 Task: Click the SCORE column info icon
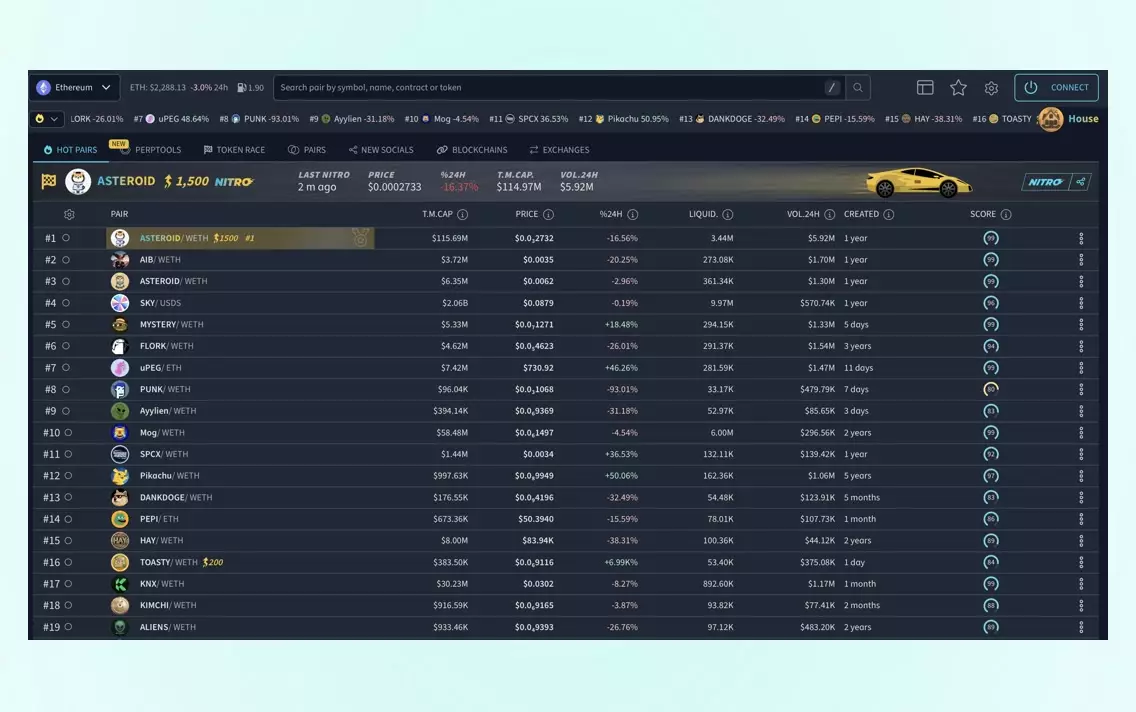(1006, 214)
